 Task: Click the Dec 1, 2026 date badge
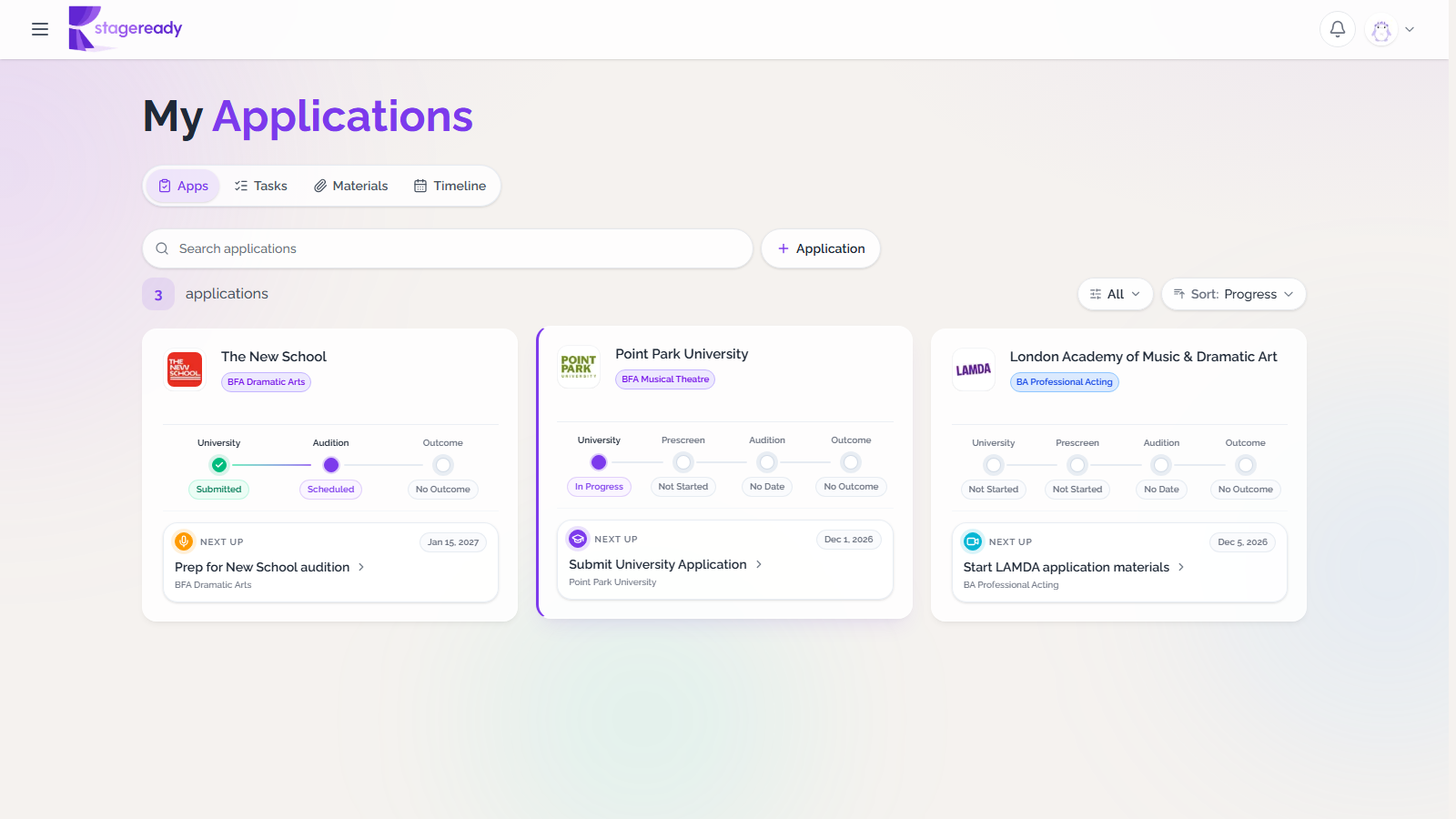click(x=848, y=540)
